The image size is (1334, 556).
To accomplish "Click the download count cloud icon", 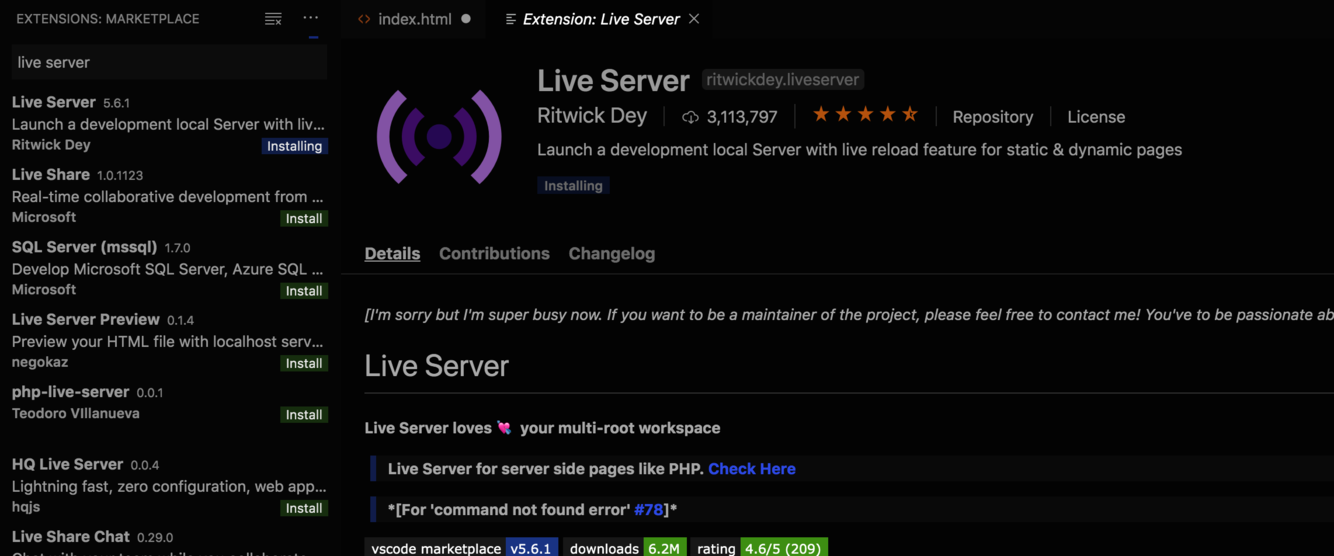I will 690,117.
